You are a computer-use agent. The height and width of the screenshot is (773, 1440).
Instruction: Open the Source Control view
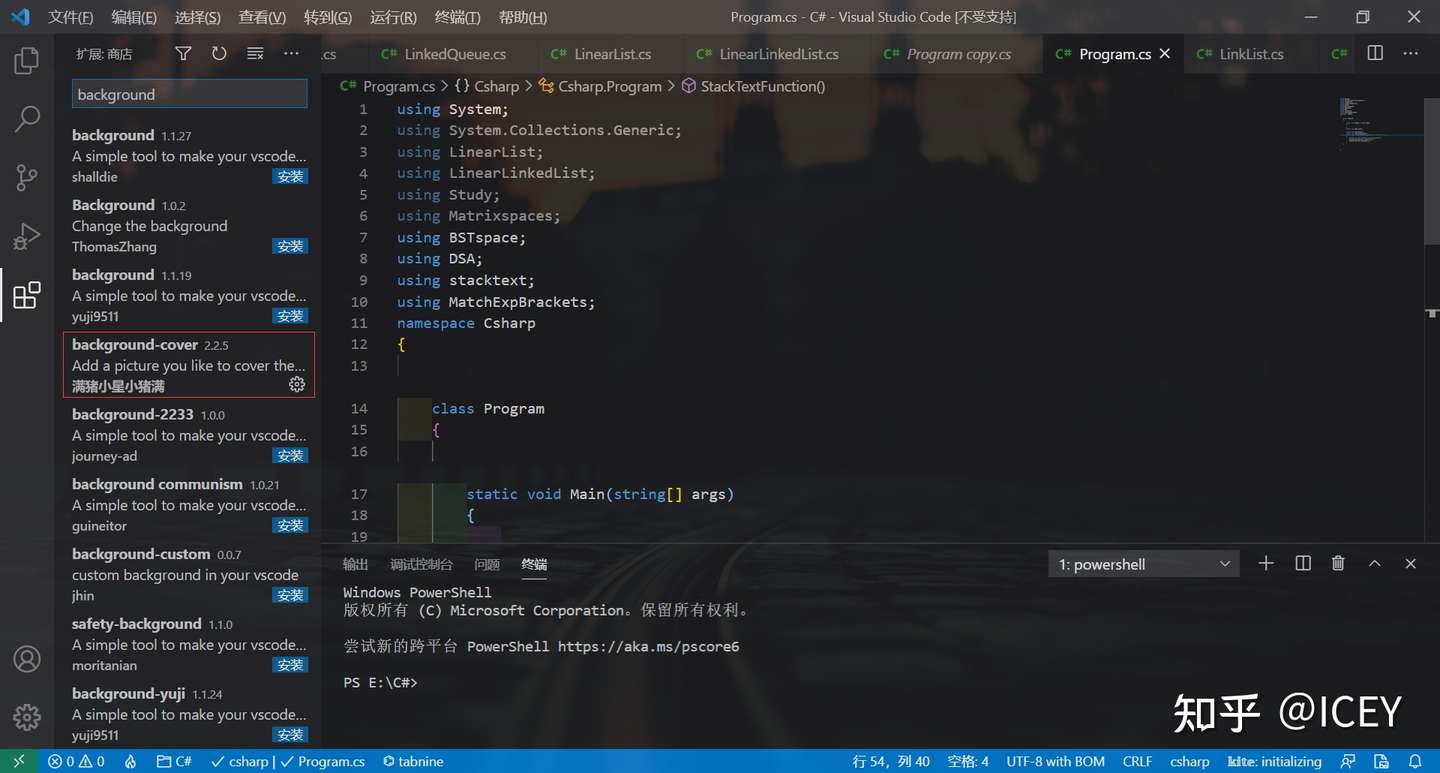click(27, 178)
